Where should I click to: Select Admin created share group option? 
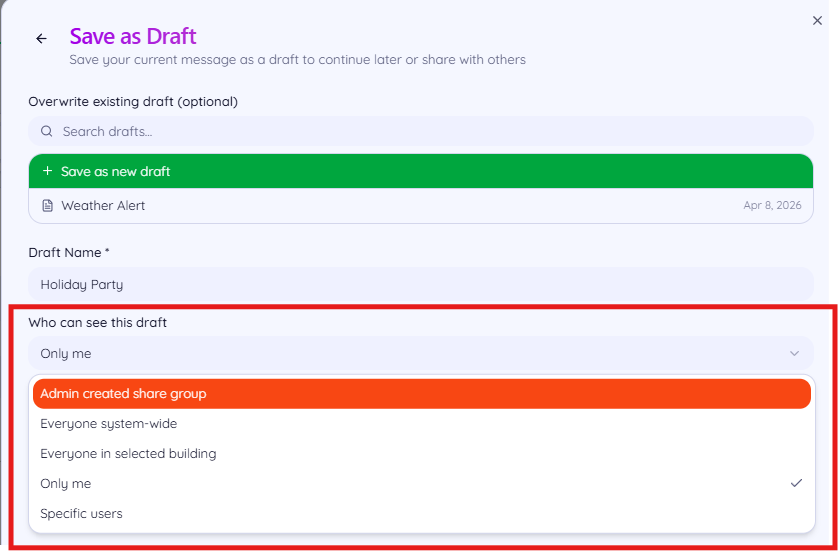pos(422,394)
